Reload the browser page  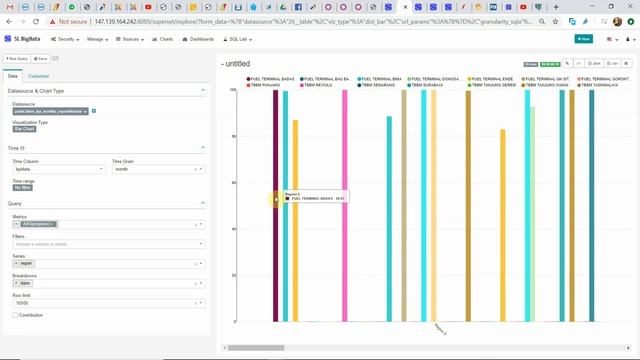click(36, 22)
